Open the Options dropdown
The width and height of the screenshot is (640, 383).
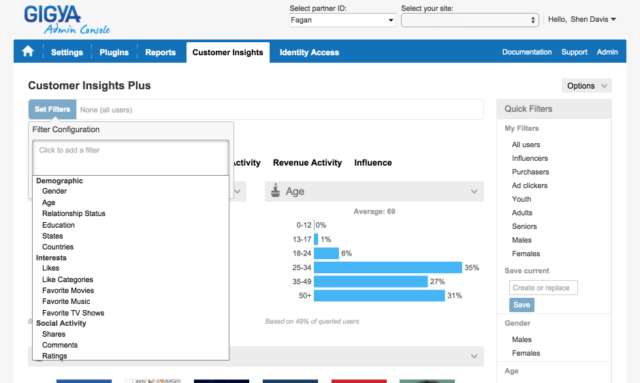pyautogui.click(x=586, y=86)
